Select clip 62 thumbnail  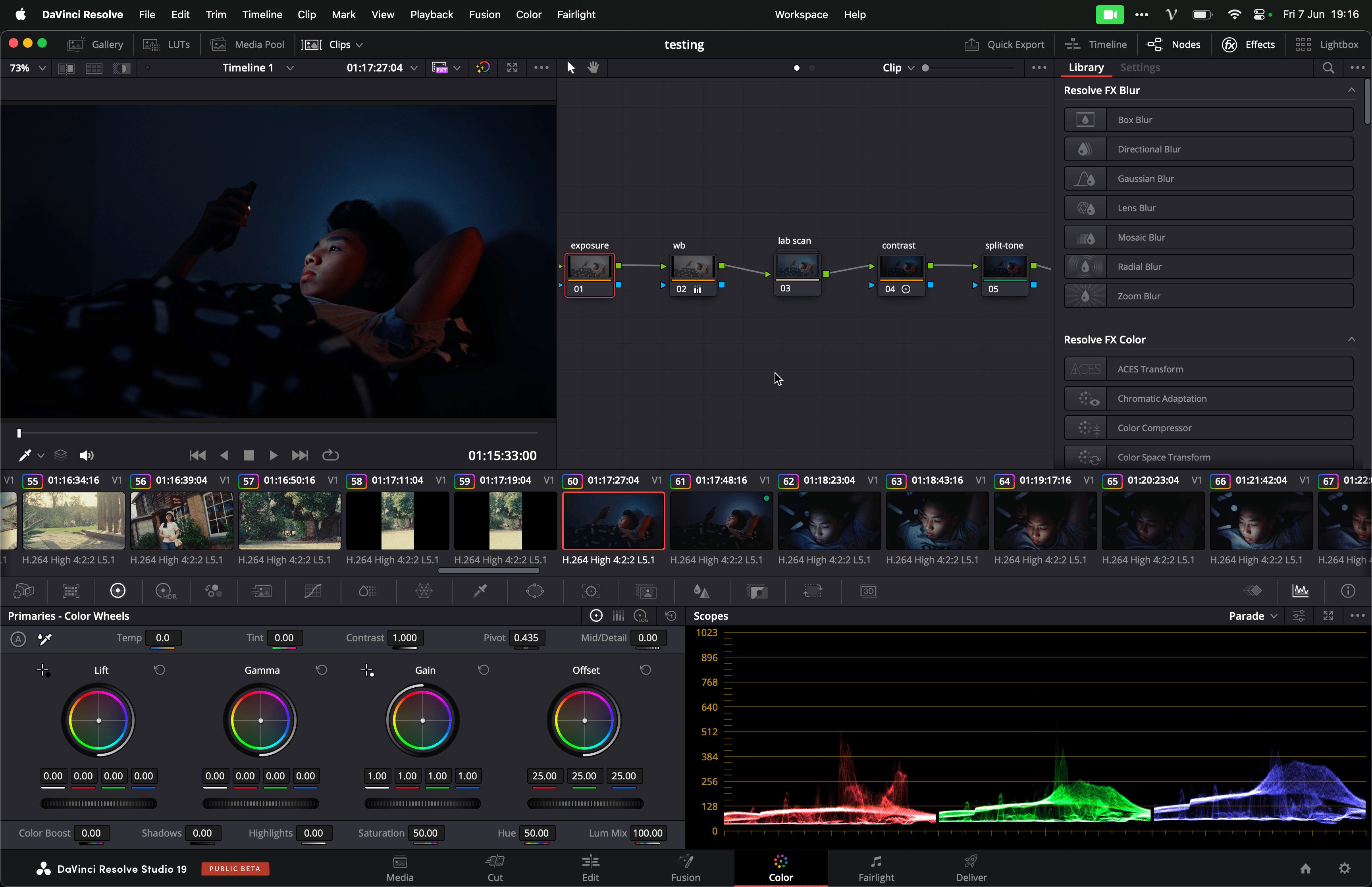pyautogui.click(x=829, y=521)
